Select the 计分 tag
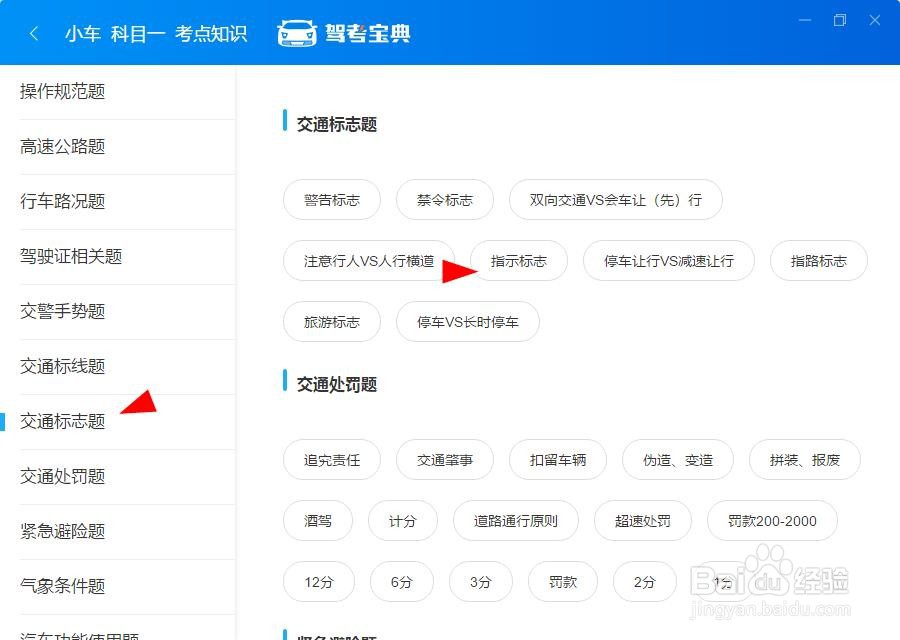The image size is (900, 640). coord(403,521)
